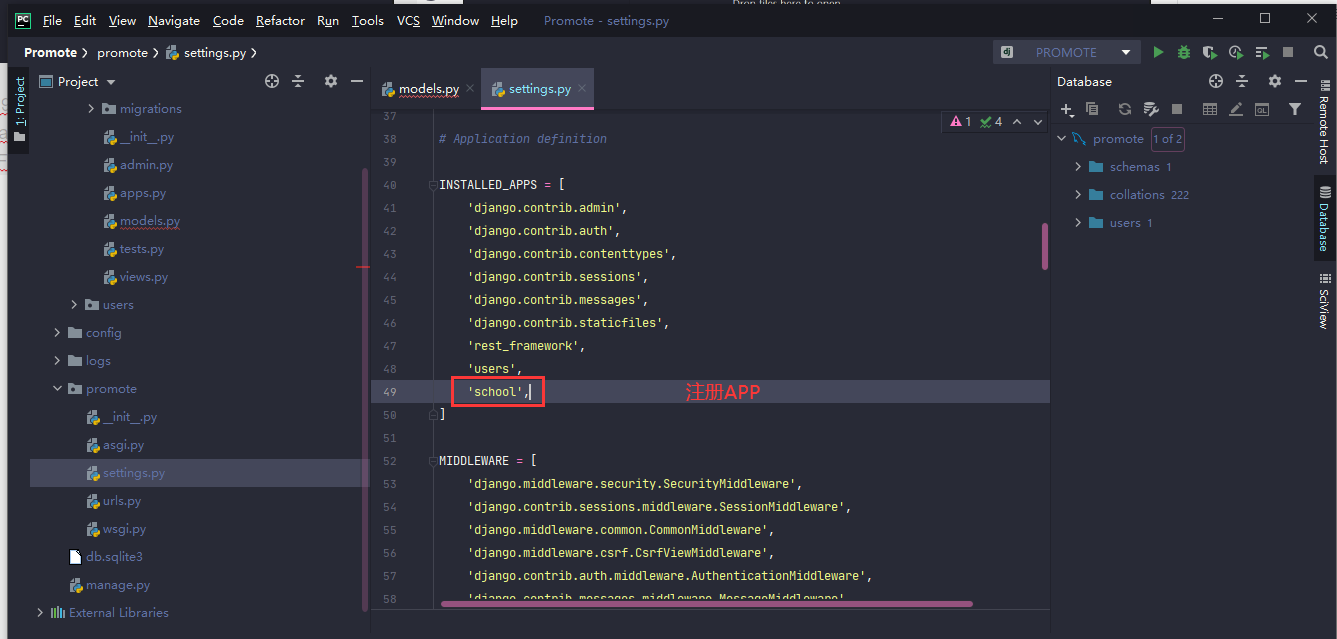Collapse the promote data source node
The image size is (1337, 639).
click(x=1061, y=139)
